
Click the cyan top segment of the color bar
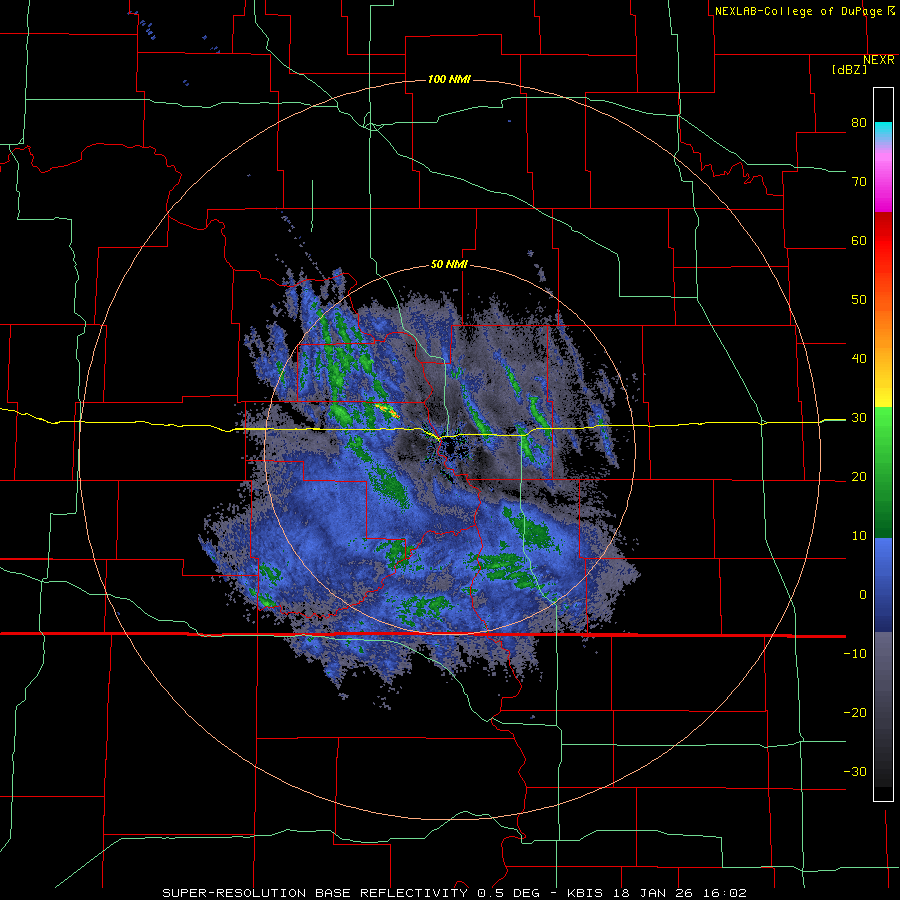tap(883, 130)
